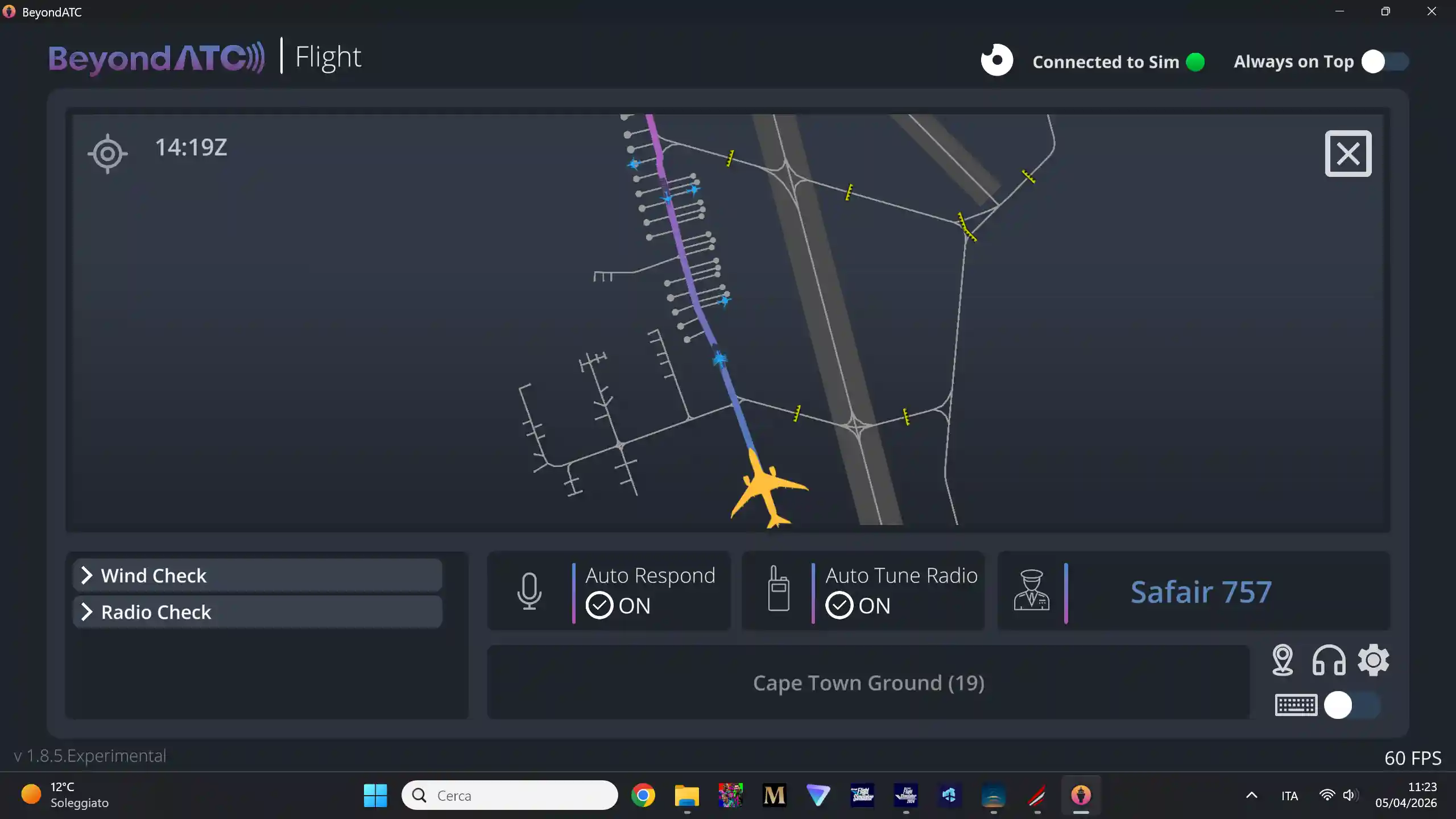Open the purple triangle app in taskbar
Viewport: 1456px width, 819px height.
(818, 795)
